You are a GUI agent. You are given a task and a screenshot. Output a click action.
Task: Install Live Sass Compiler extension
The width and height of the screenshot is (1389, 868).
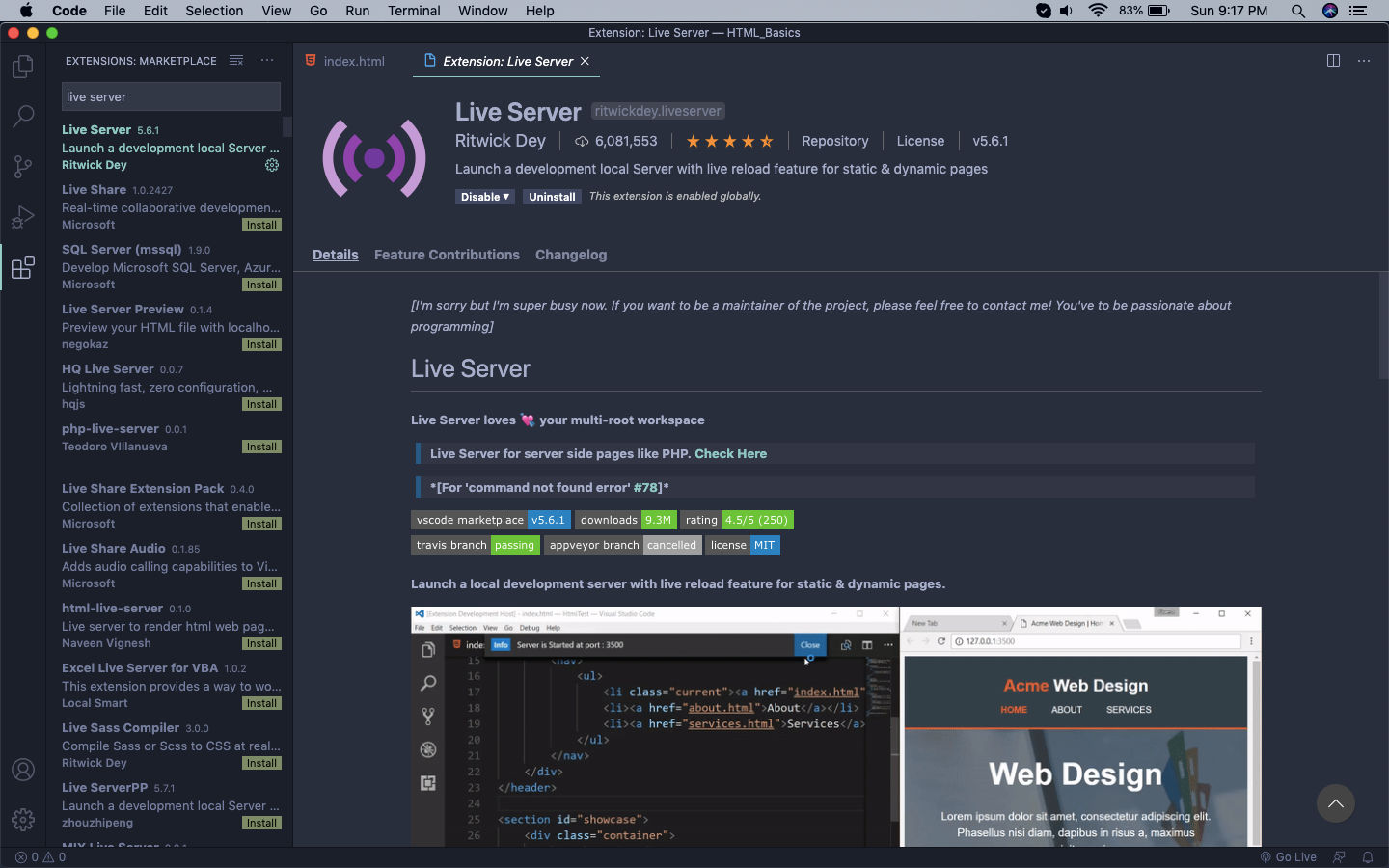261,763
